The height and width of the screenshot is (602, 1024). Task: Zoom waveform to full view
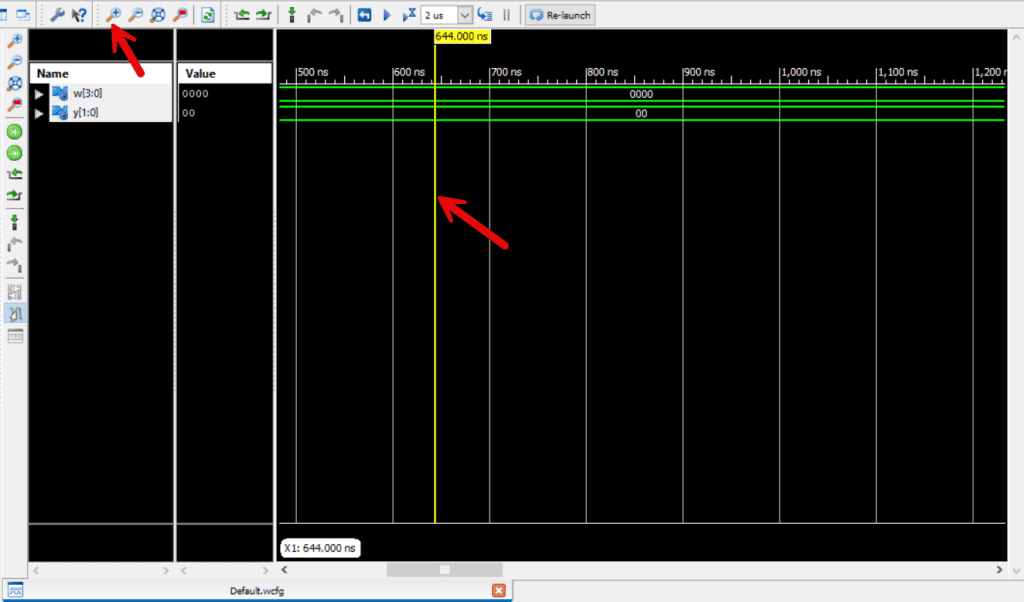coord(157,15)
